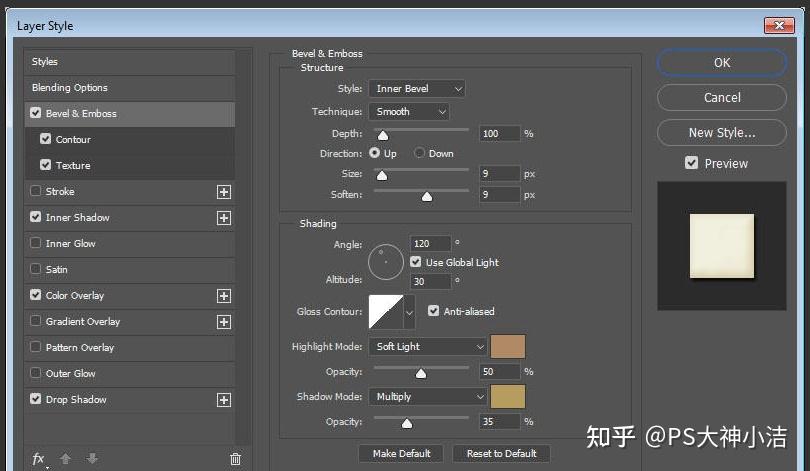The width and height of the screenshot is (810, 471).
Task: Select the Up direction radio button
Action: pos(375,153)
